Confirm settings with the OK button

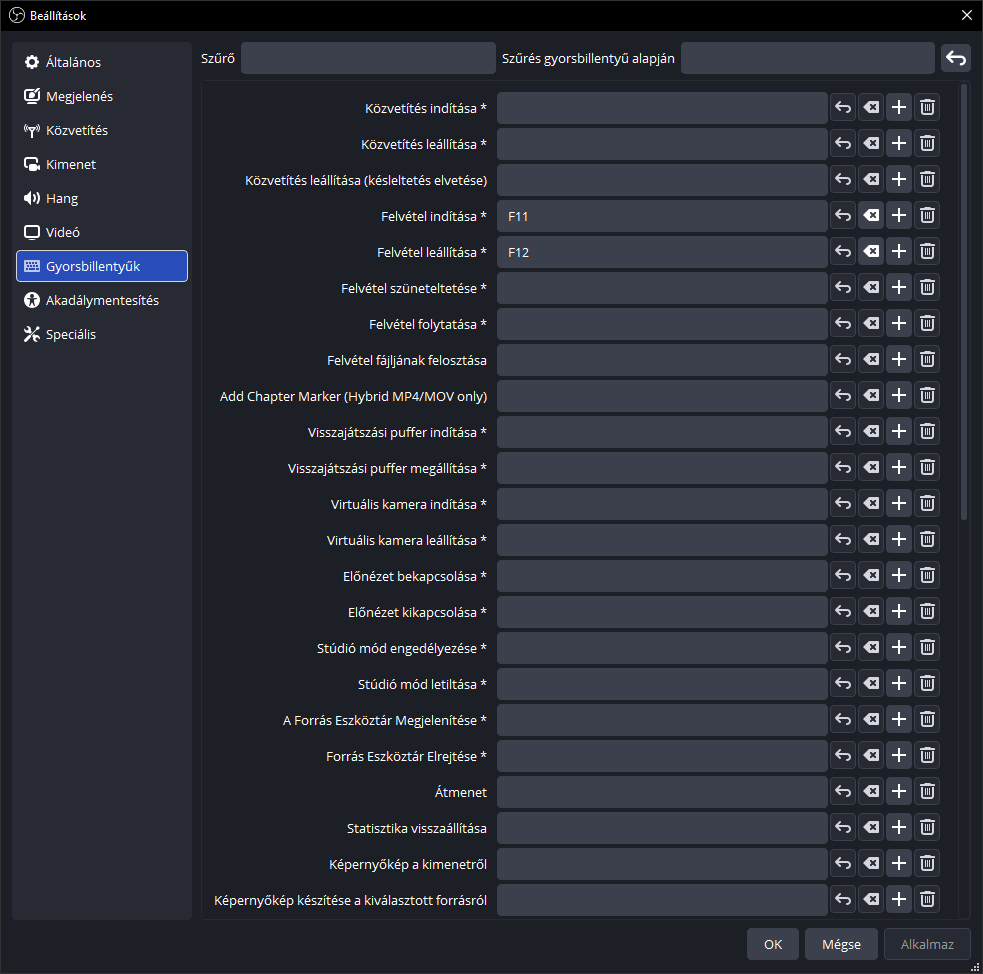pos(772,943)
